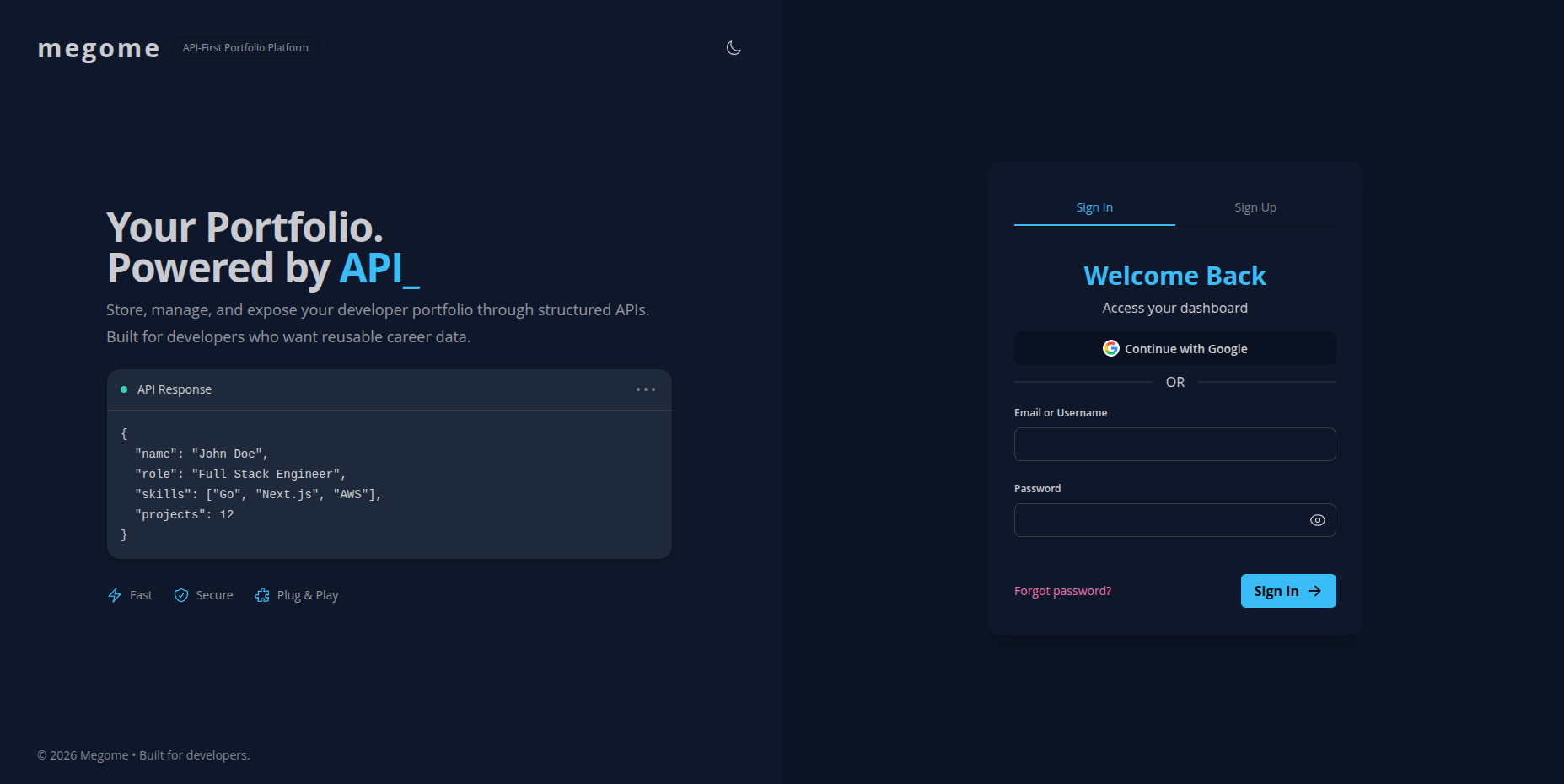Viewport: 1564px width, 784px height.
Task: Click the Password label
Action: pyautogui.click(x=1038, y=488)
